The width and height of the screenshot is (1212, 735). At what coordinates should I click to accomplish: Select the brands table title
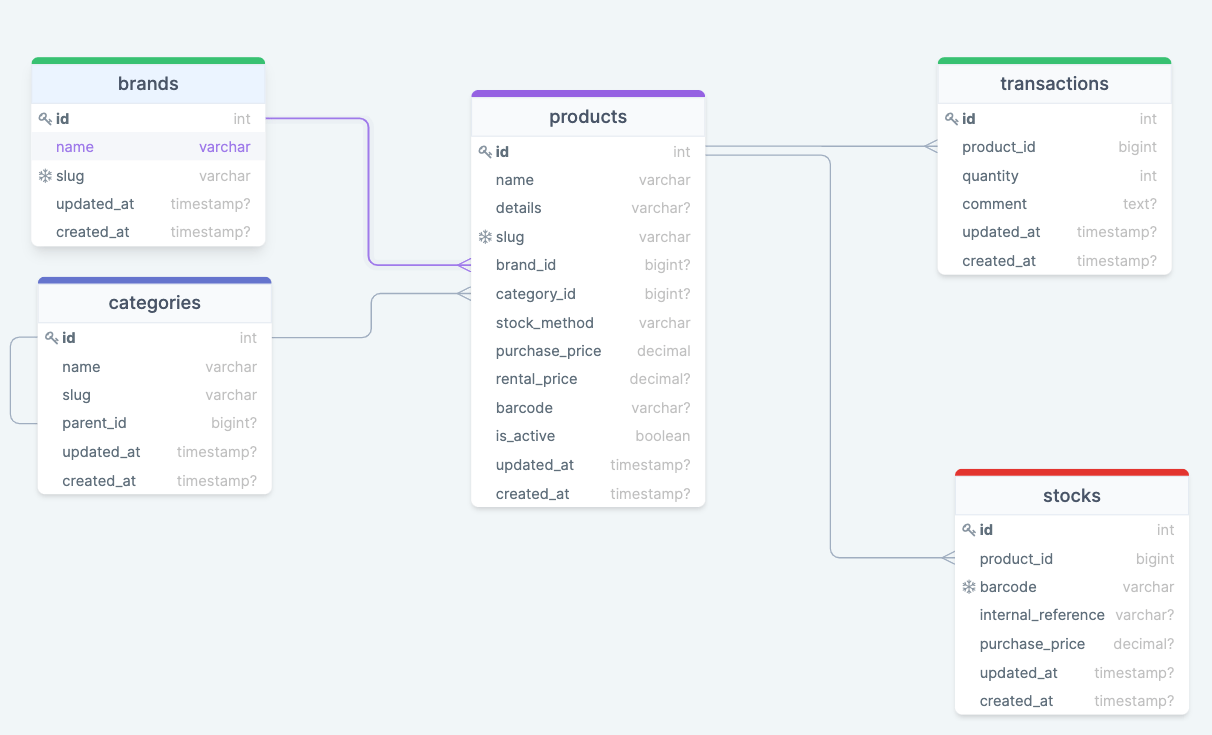[x=148, y=84]
